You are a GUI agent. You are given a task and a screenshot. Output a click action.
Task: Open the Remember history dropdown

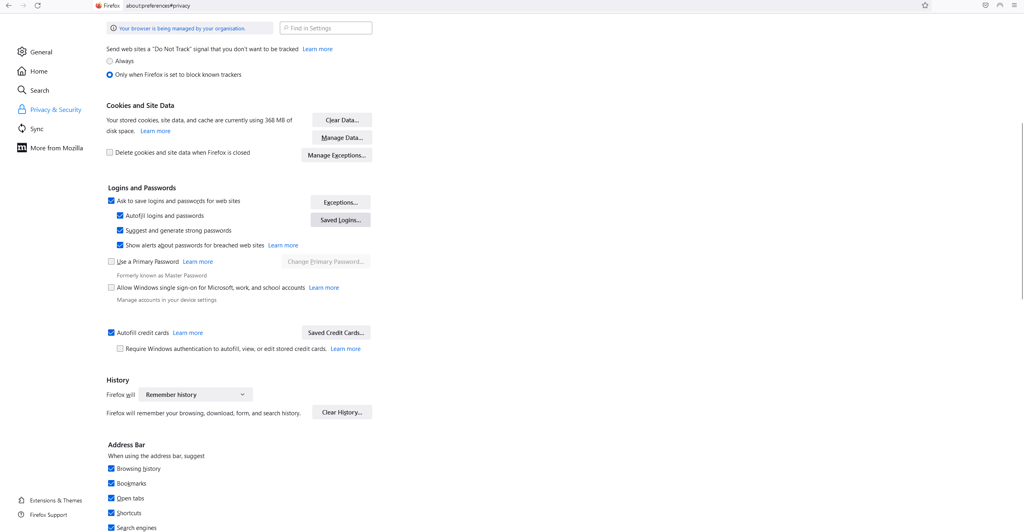point(195,394)
